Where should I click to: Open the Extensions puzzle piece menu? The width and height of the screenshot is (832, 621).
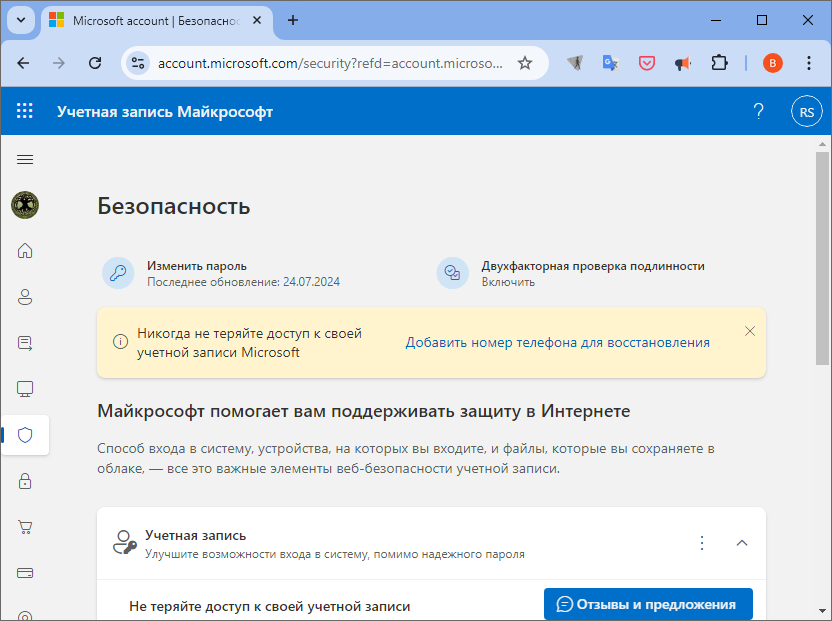click(x=719, y=63)
